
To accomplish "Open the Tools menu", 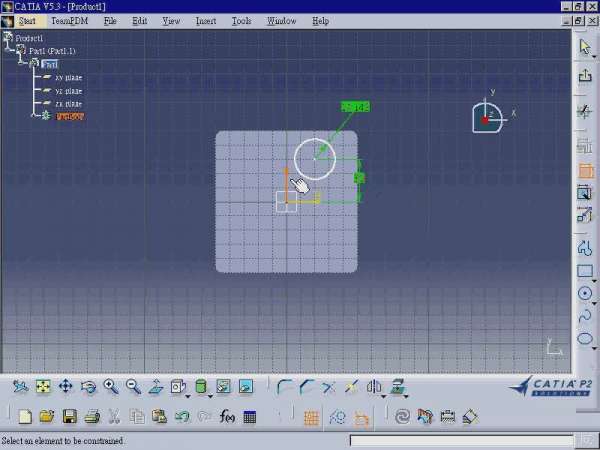I will 241,21.
